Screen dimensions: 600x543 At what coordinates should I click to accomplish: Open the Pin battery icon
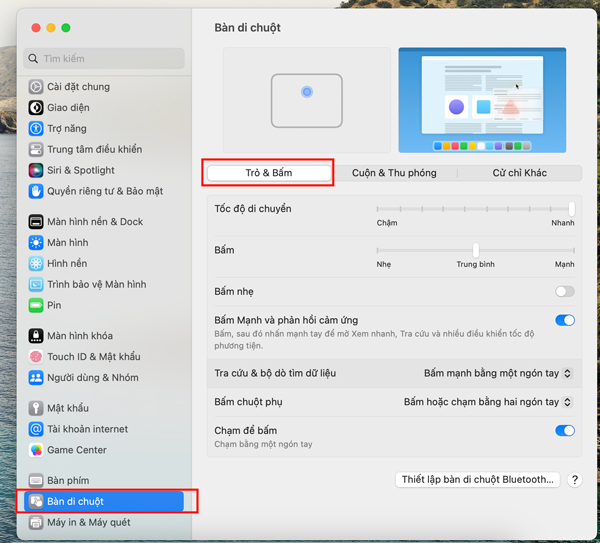click(36, 305)
